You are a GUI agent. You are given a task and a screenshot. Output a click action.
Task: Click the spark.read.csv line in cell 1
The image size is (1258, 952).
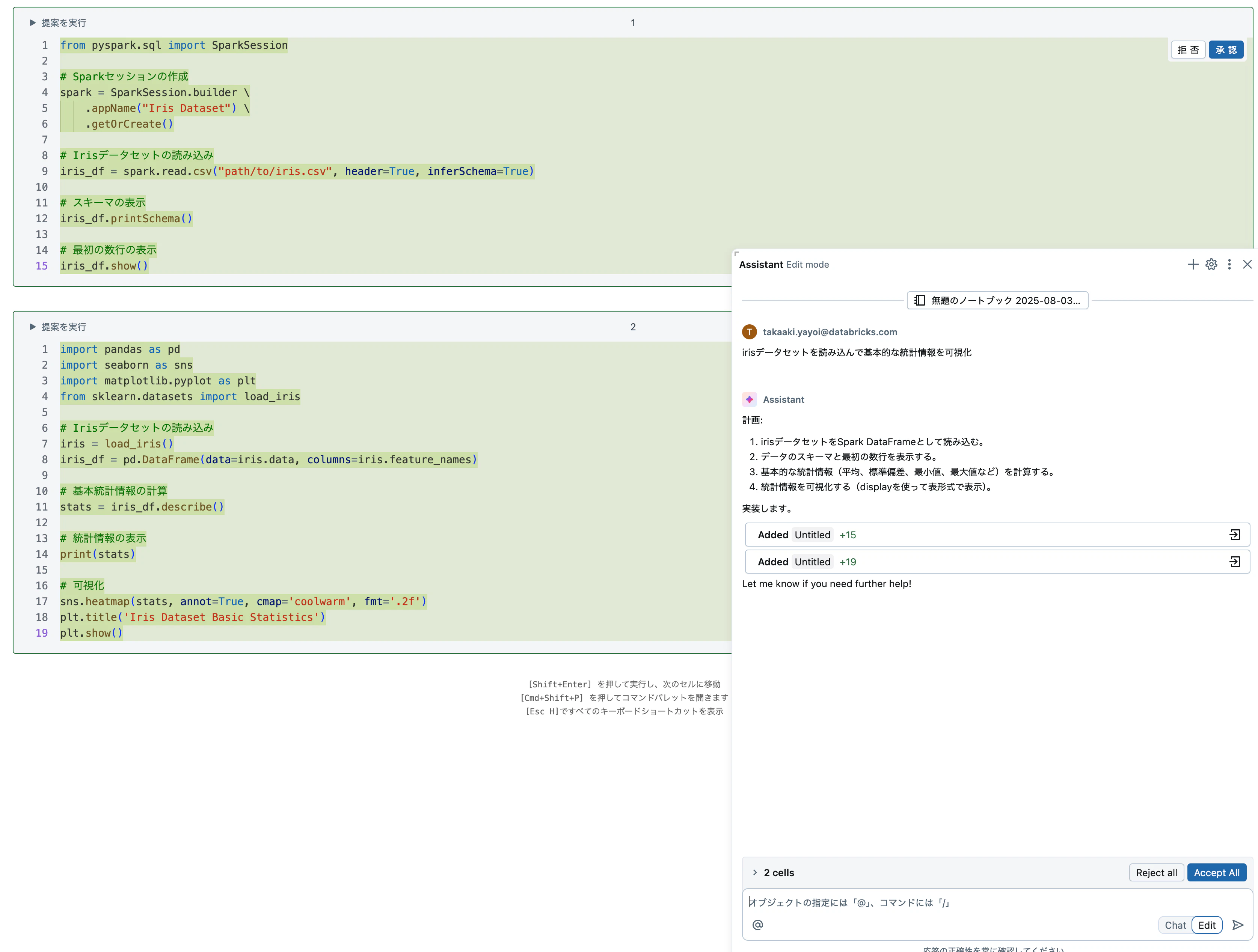[x=297, y=172]
